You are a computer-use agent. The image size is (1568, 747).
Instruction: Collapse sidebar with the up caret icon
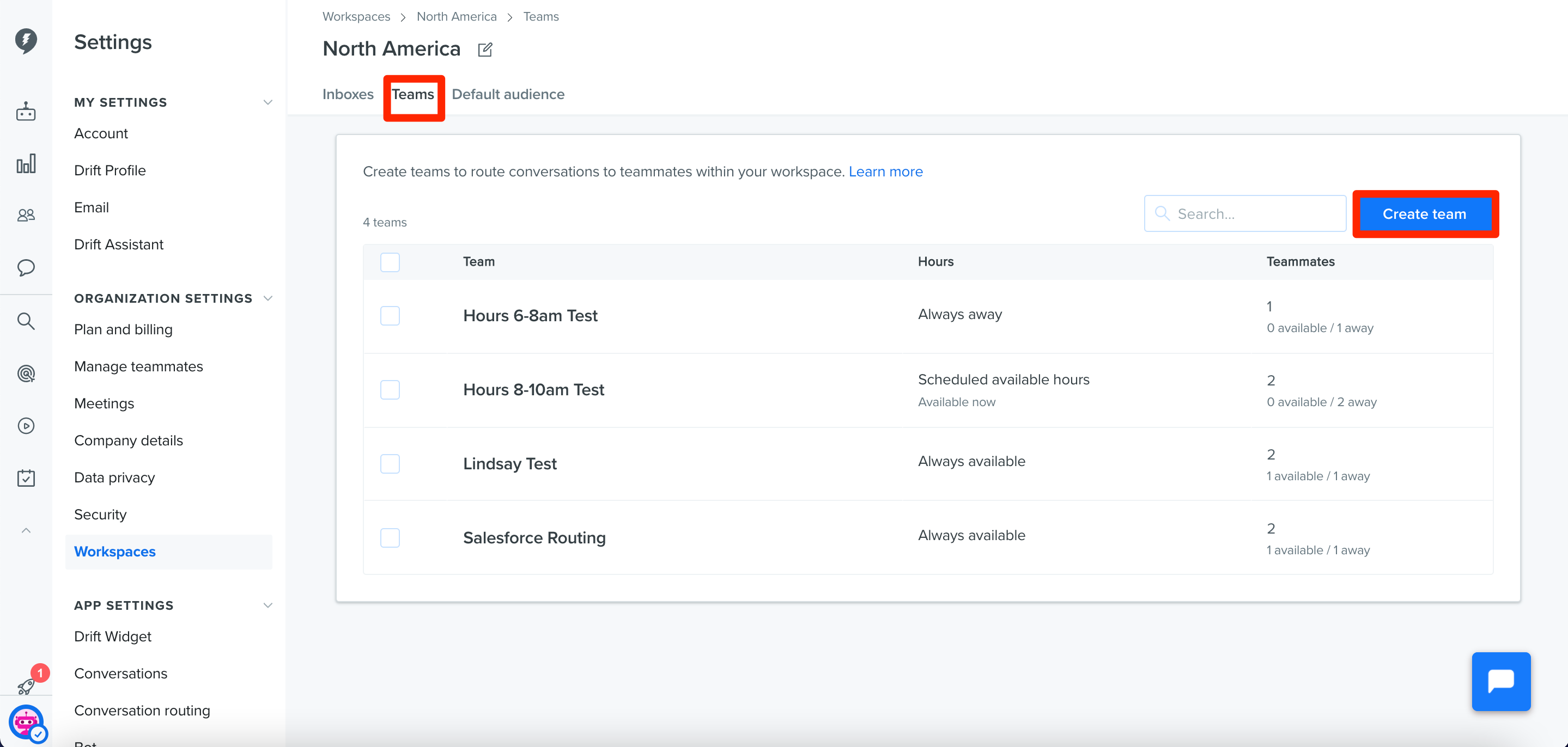(x=26, y=530)
